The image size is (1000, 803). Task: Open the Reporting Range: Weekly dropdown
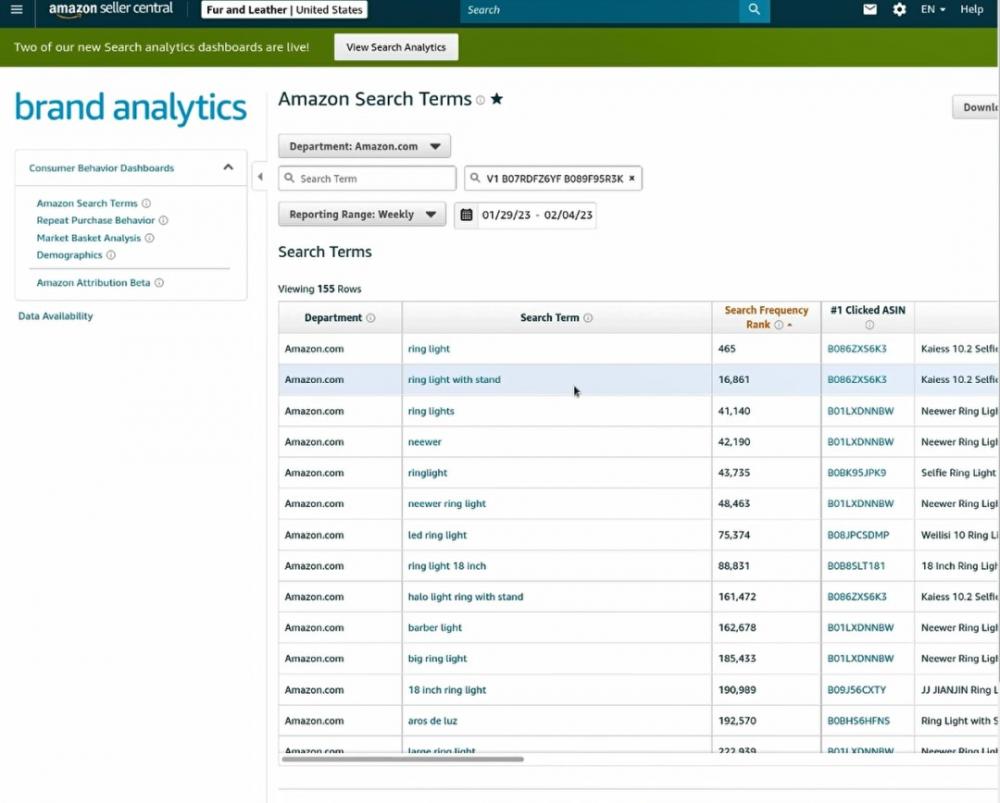(x=362, y=214)
